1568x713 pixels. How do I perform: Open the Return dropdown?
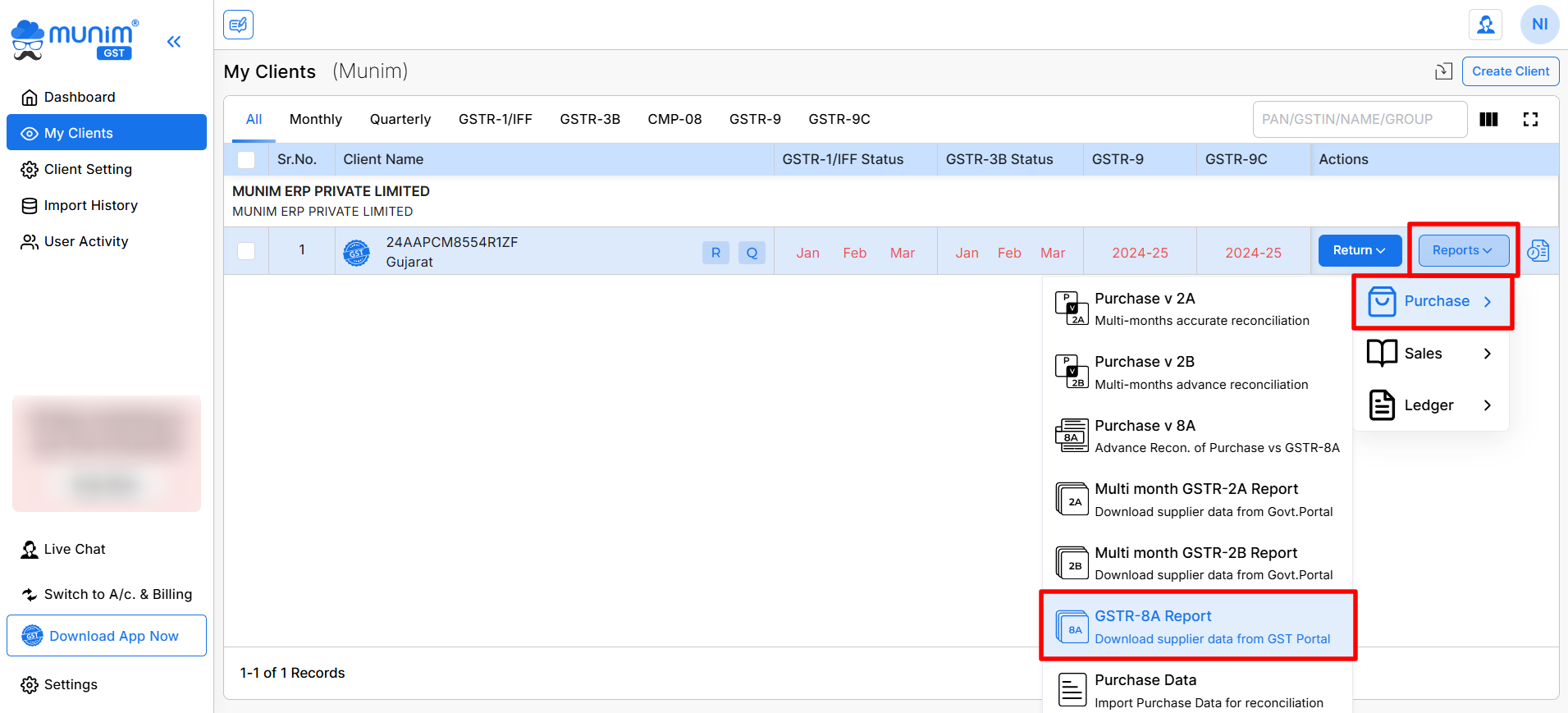pyautogui.click(x=1359, y=251)
